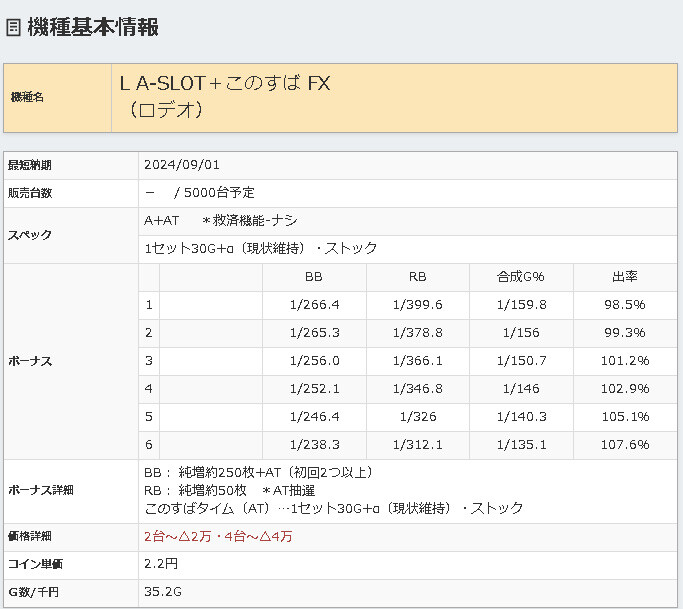Click payout rate 99.3%
This screenshot has height=609, width=683.
click(x=625, y=333)
